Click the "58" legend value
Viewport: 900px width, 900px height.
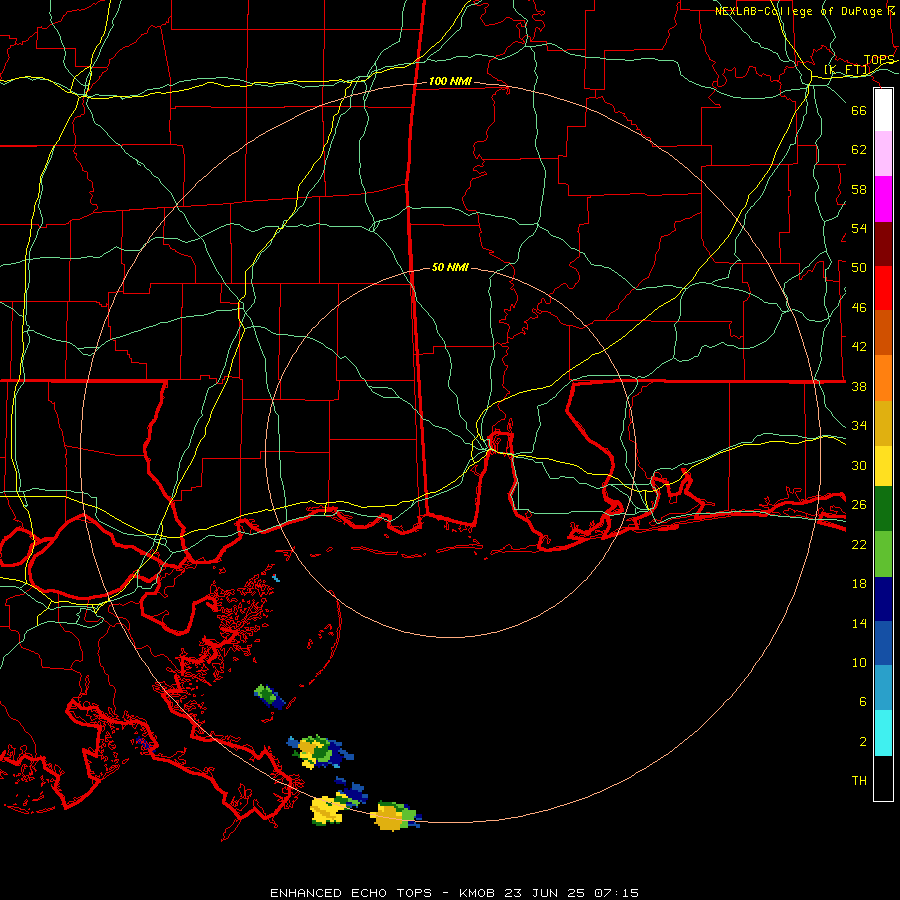859,189
